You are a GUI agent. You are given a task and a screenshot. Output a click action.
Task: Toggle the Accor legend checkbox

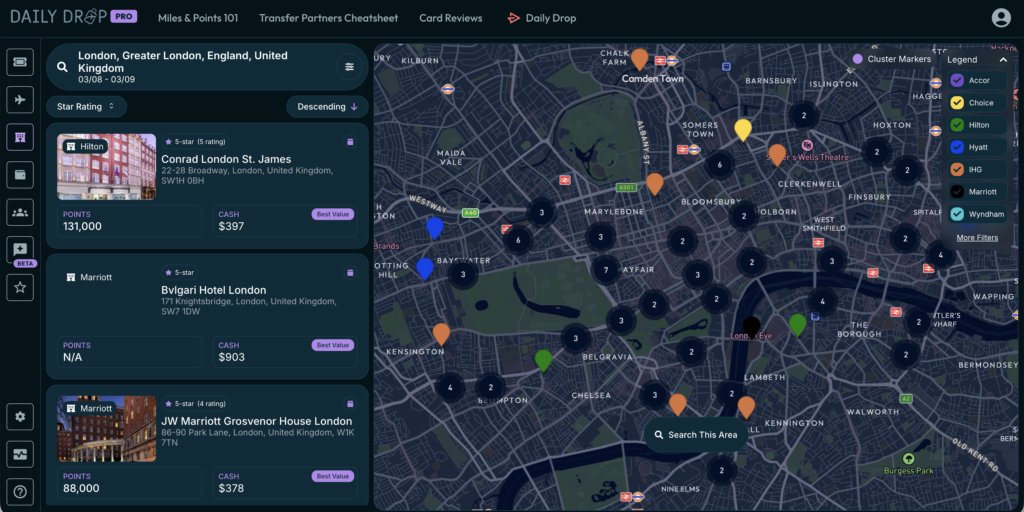(x=957, y=80)
